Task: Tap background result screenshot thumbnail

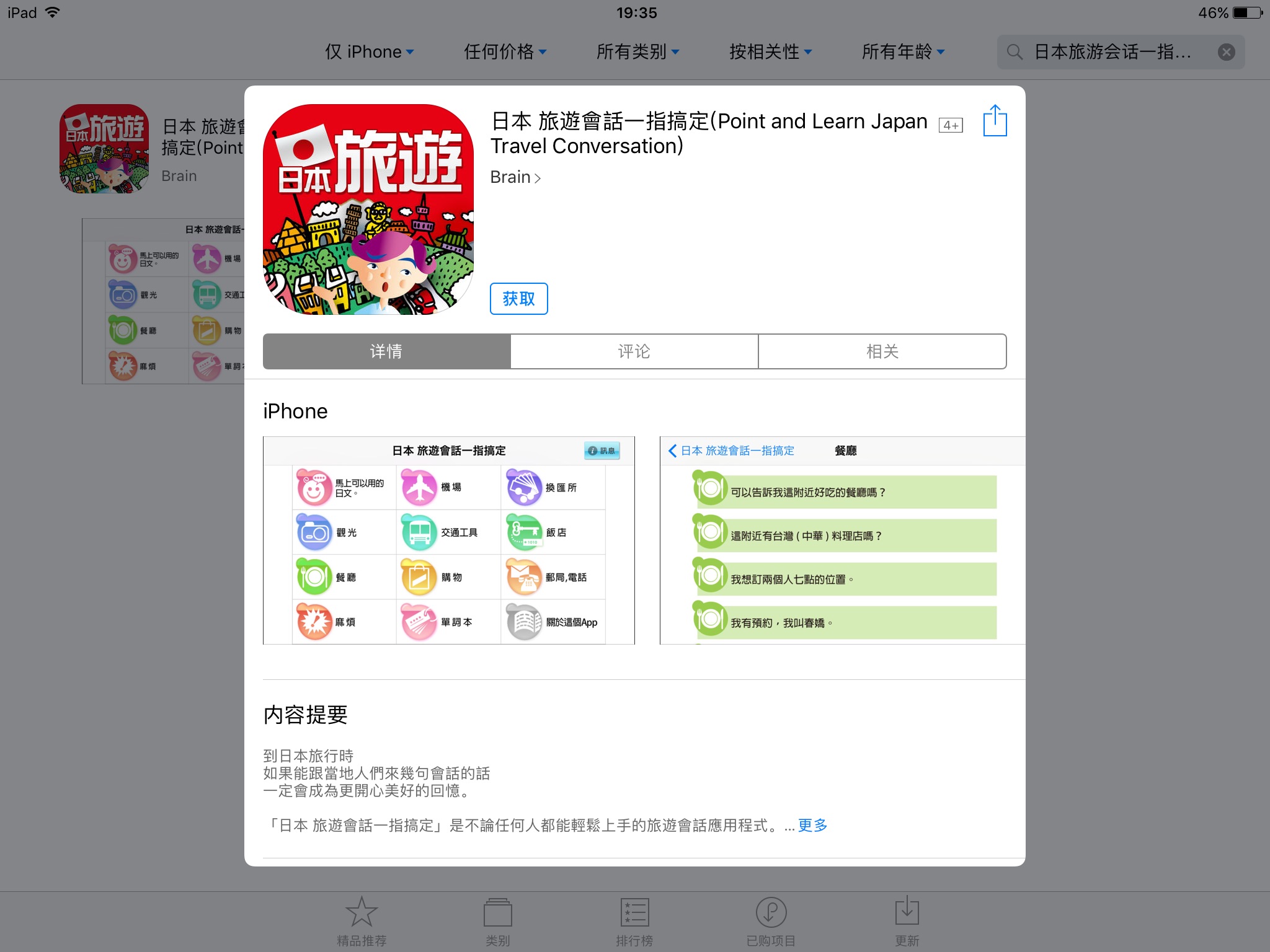Action: point(163,301)
